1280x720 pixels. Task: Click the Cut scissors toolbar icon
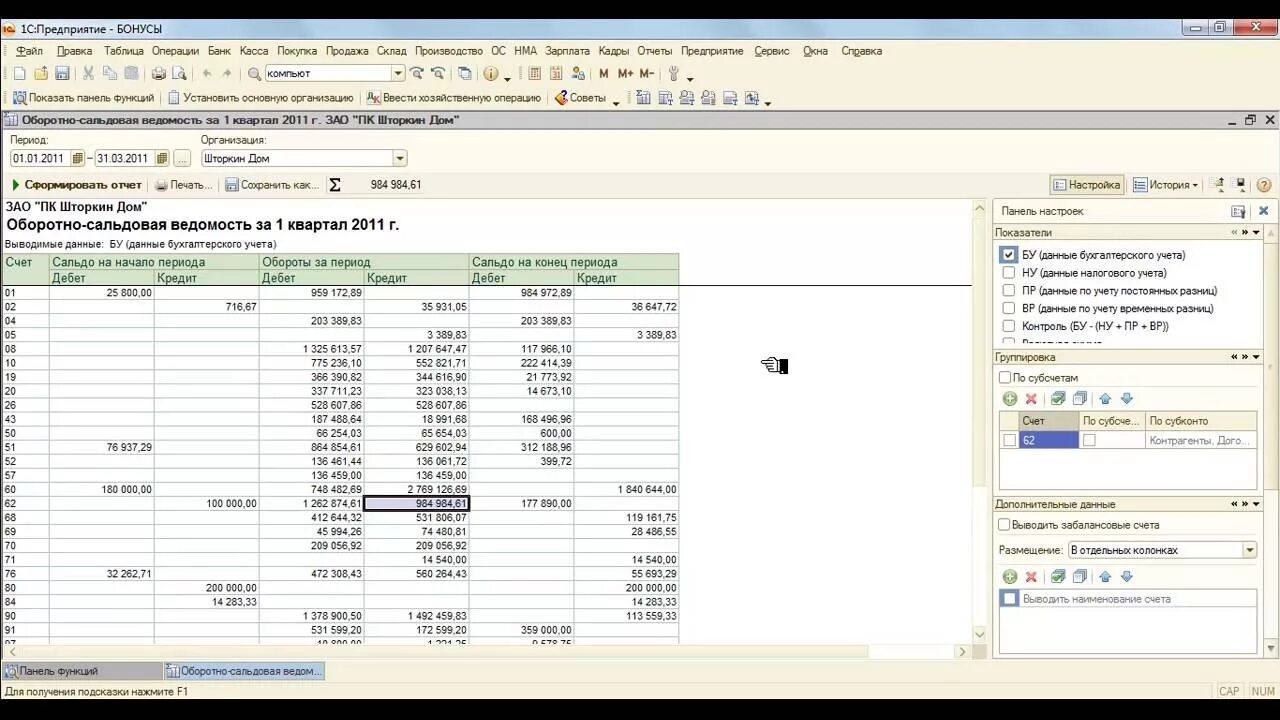point(88,73)
